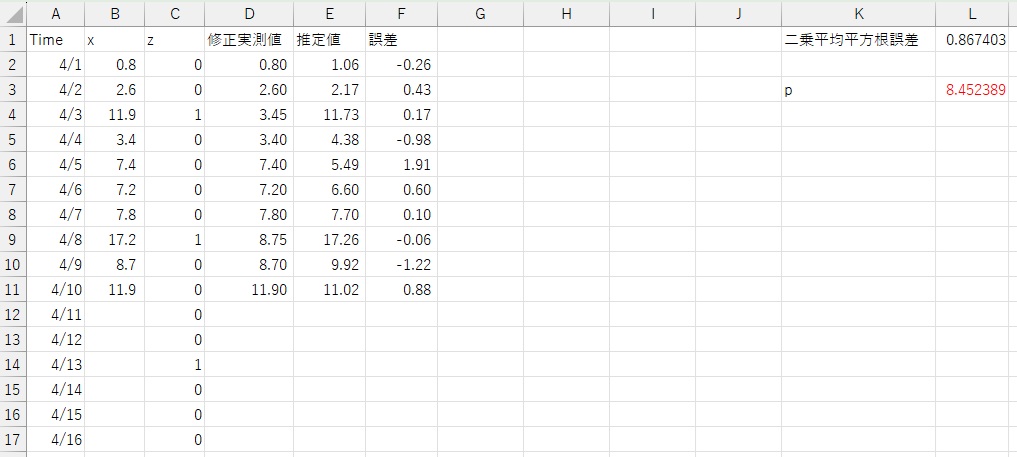This screenshot has width=1017, height=457.
Task: Click the Time header cell
Action: coord(55,40)
